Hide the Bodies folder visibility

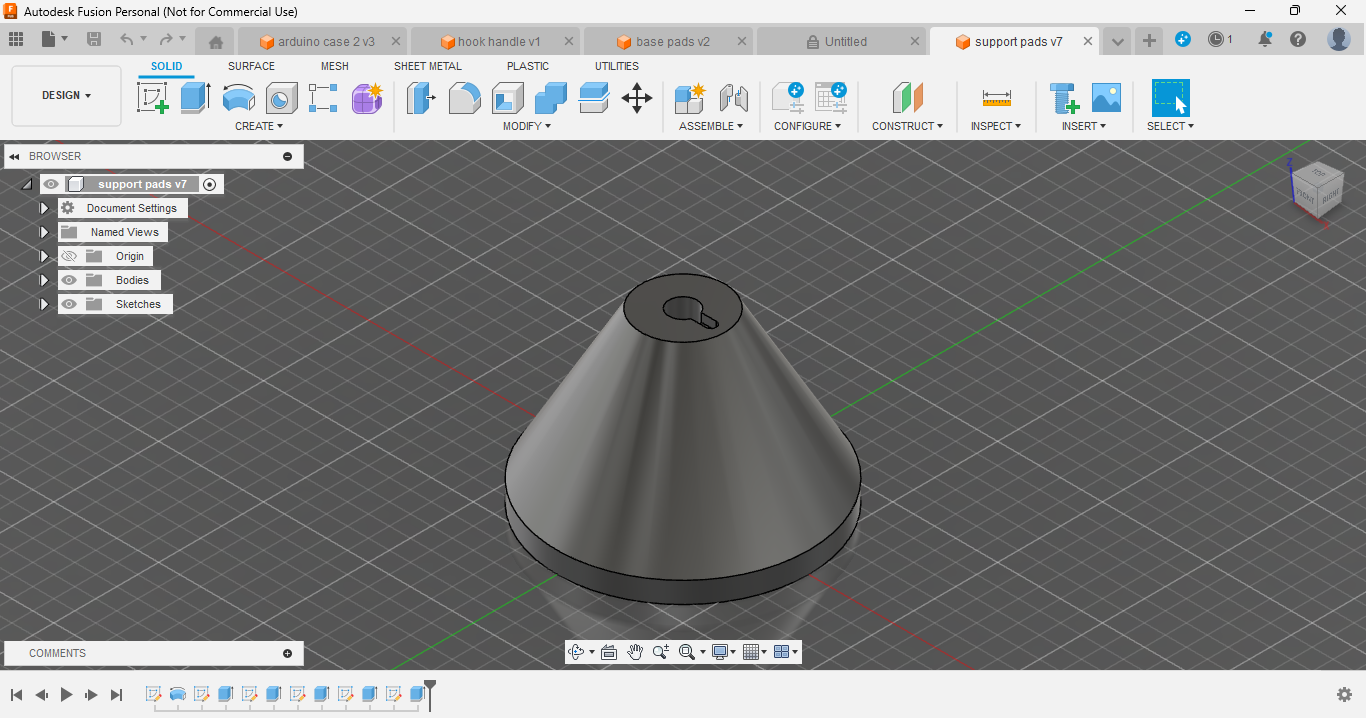[x=69, y=280]
